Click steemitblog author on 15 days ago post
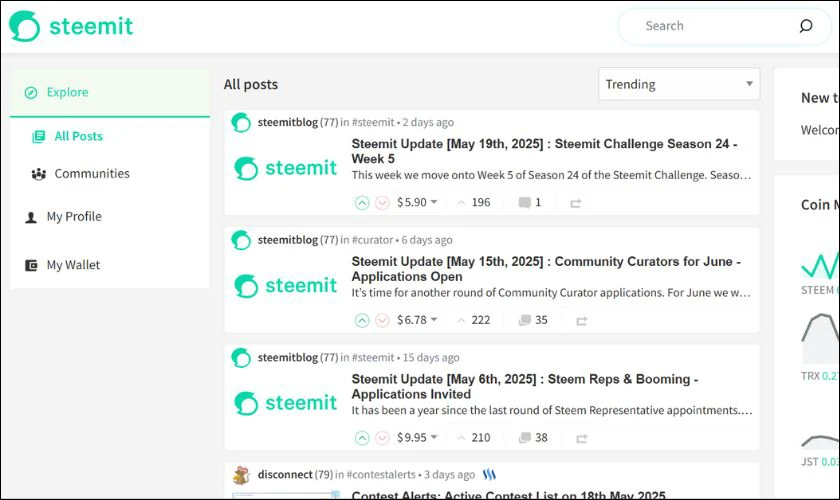Image resolution: width=840 pixels, height=500 pixels. point(288,357)
